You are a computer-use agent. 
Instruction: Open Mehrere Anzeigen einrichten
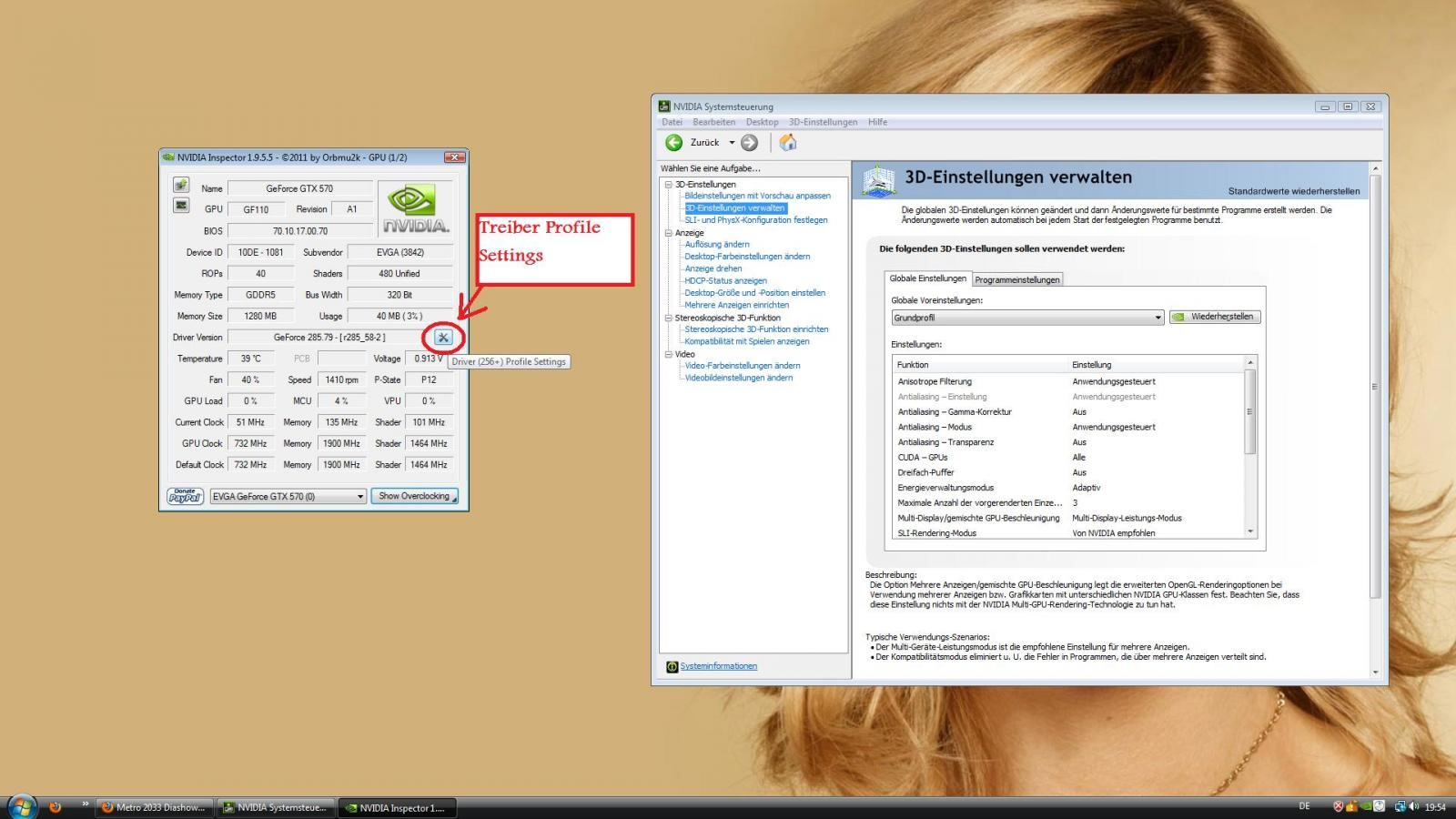pyautogui.click(x=736, y=305)
